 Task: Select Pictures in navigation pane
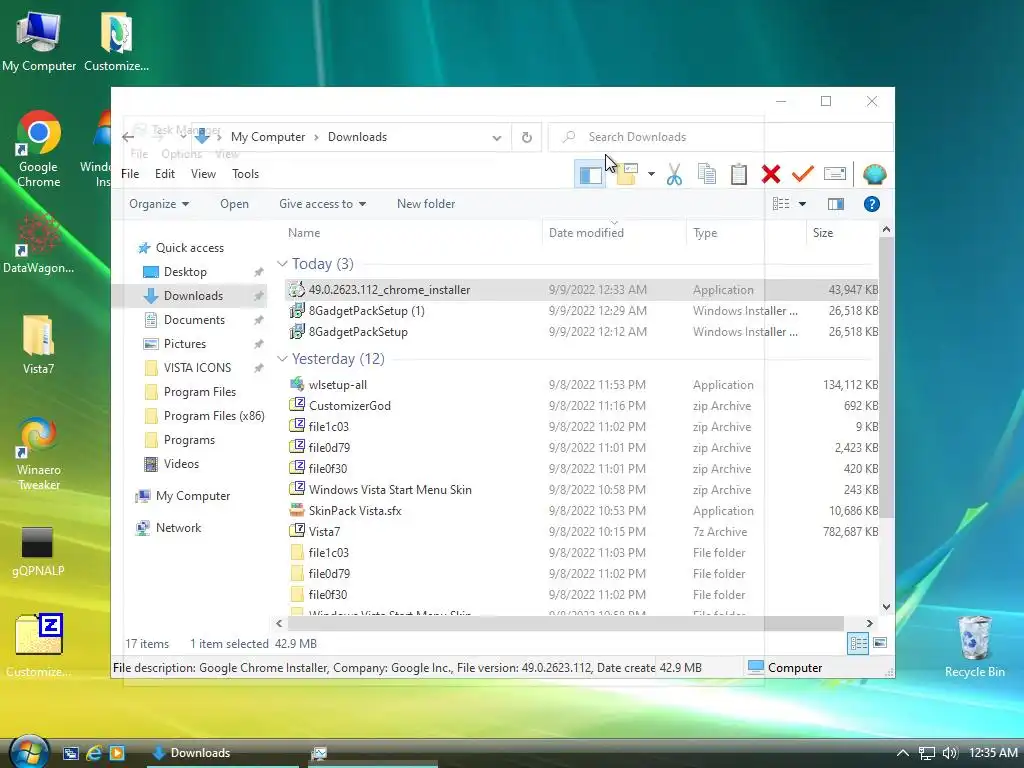tap(184, 344)
